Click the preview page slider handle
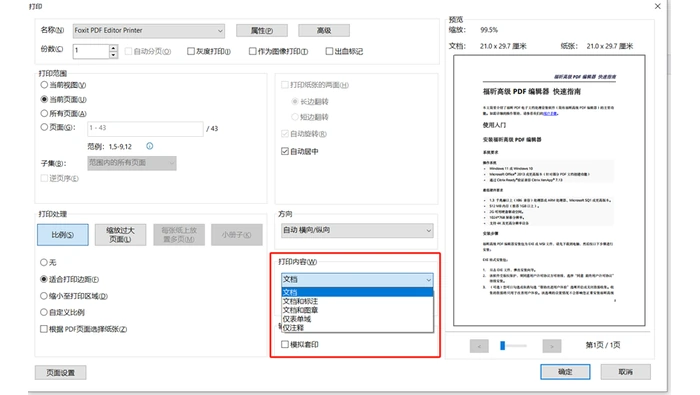The image size is (700, 395). pos(503,345)
